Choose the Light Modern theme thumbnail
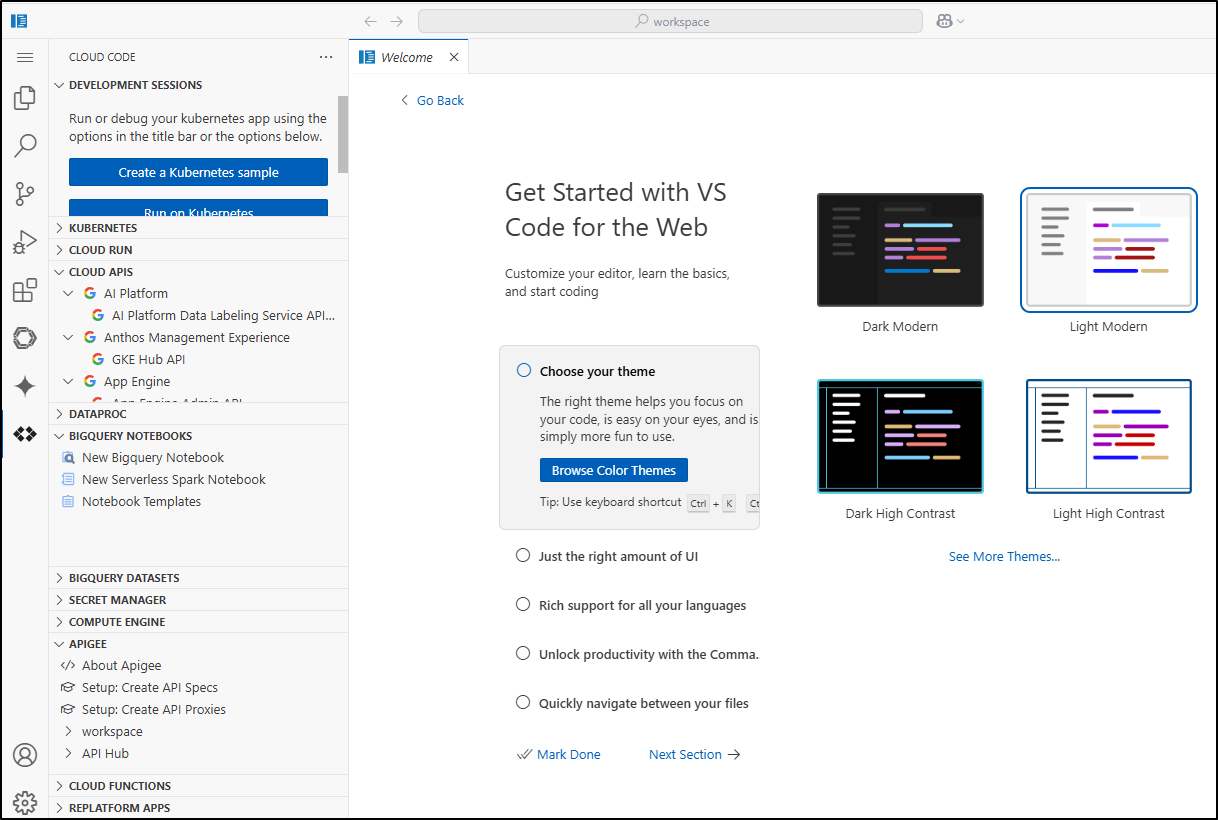The height and width of the screenshot is (820, 1218). coord(1109,250)
